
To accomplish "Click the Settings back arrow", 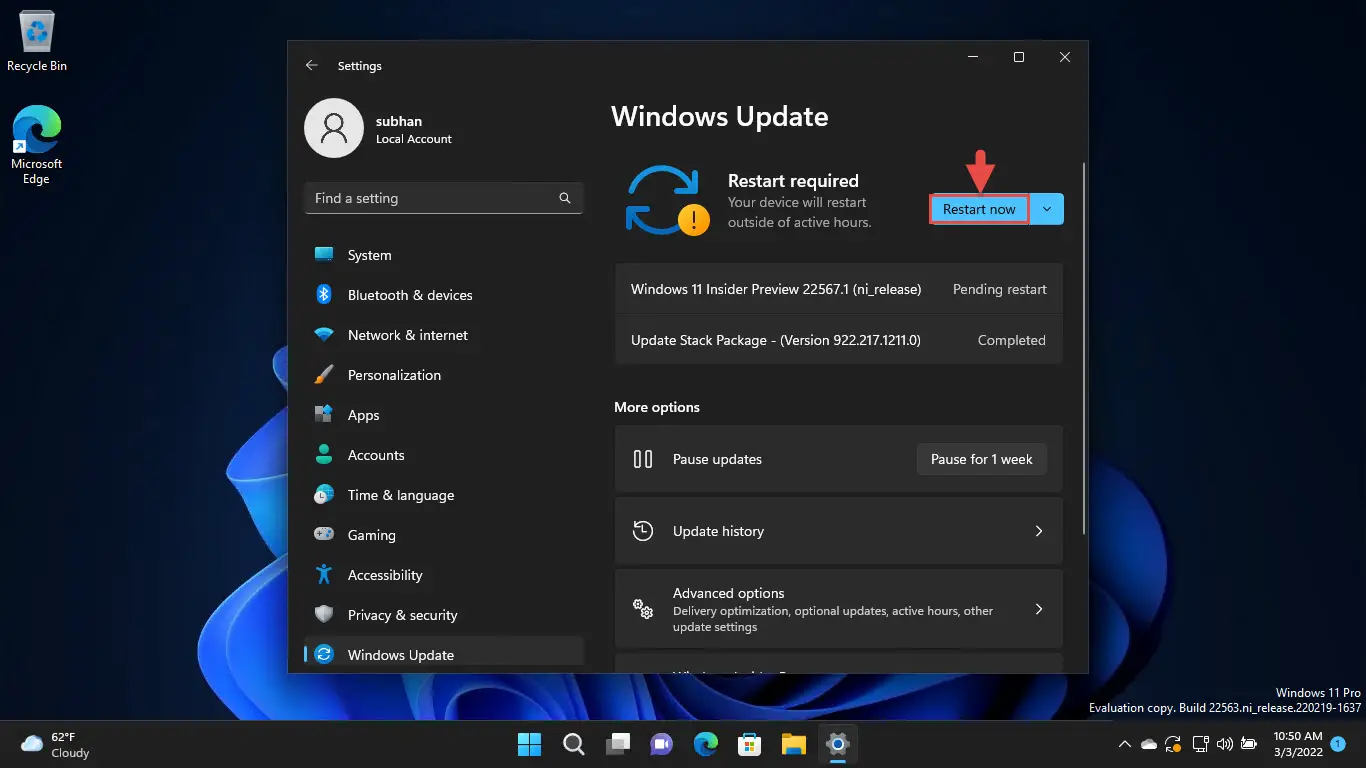I will [312, 65].
